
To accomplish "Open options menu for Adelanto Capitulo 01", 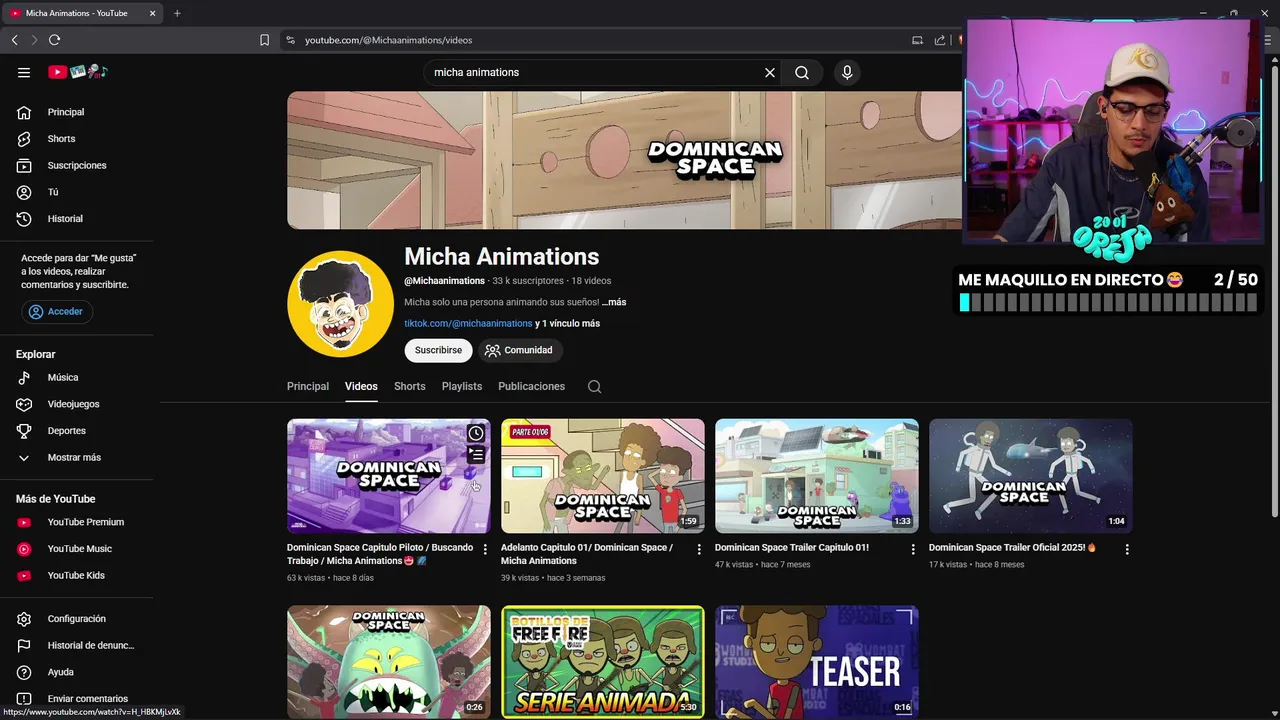I will (x=699, y=549).
